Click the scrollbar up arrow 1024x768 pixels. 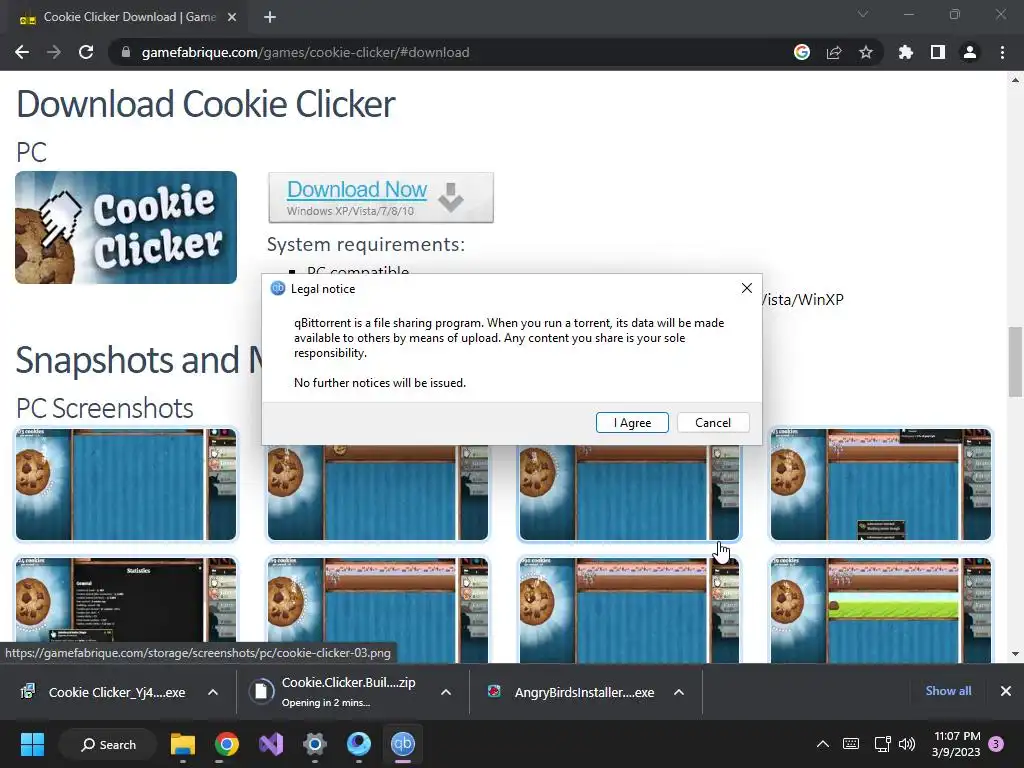pyautogui.click(x=1015, y=80)
